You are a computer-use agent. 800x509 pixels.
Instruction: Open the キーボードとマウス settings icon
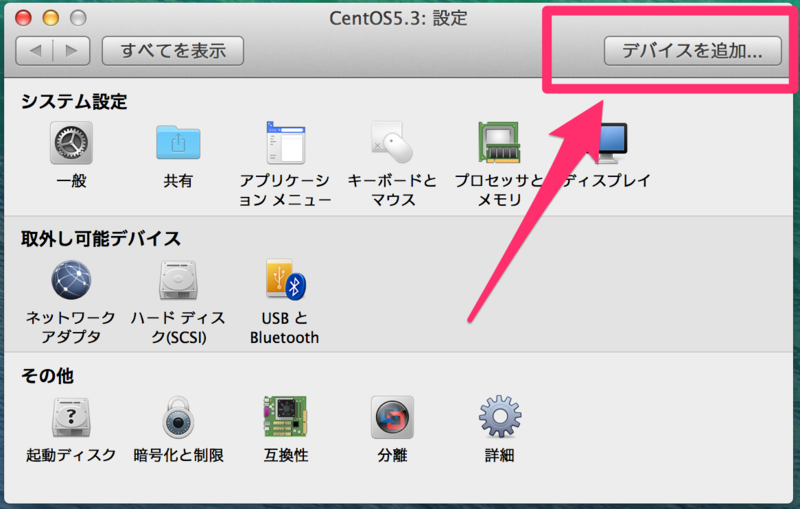(392, 143)
